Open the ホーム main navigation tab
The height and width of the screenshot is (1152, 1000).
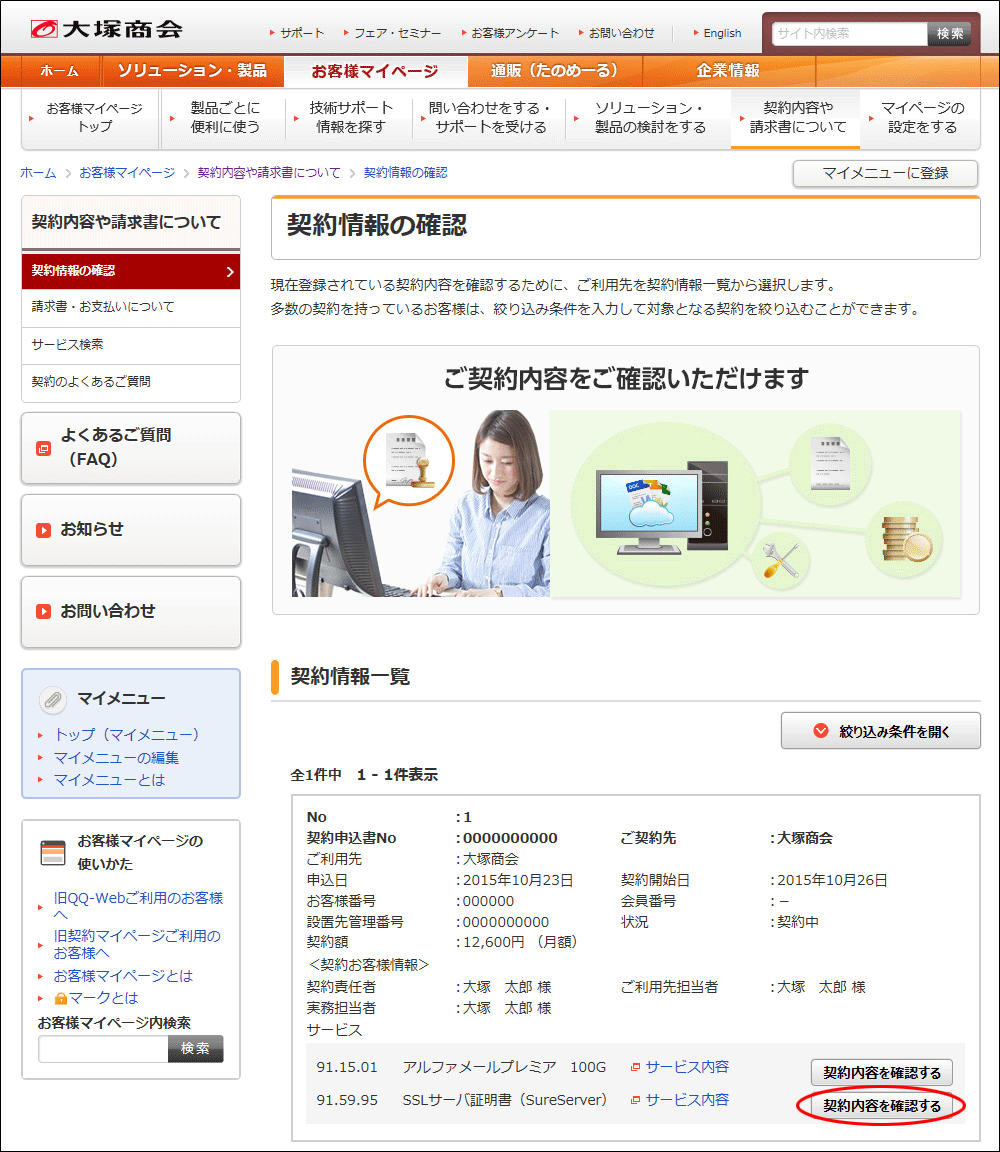[x=59, y=71]
